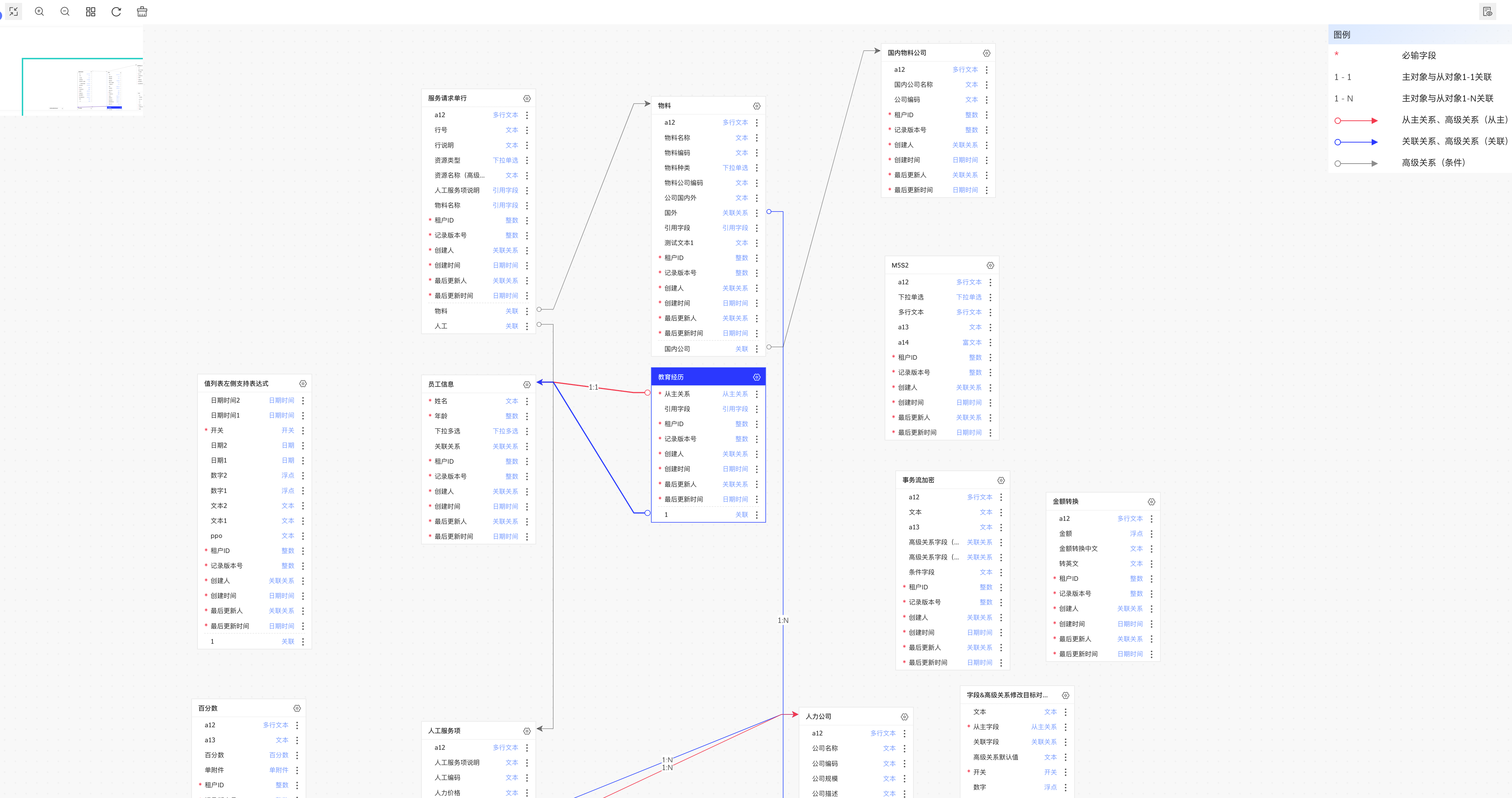
Task: Open more menu for 百分数 field row
Action: pos(297,755)
